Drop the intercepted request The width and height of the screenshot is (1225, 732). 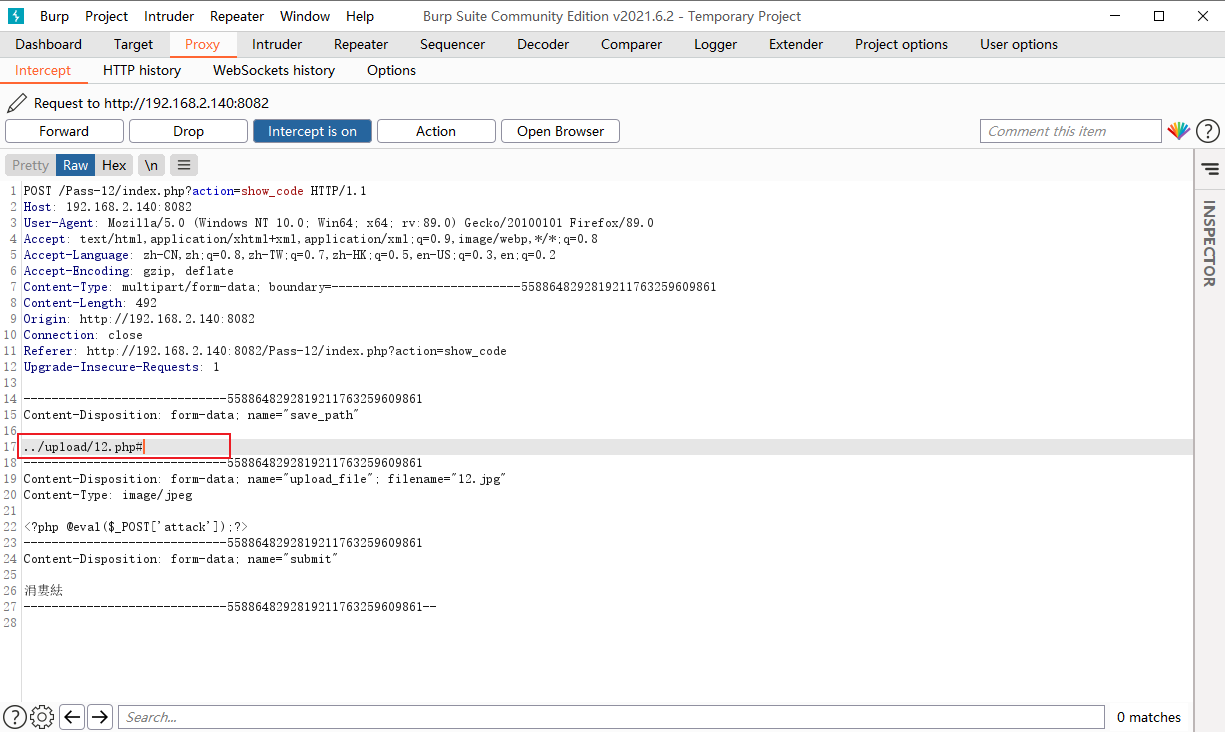(x=188, y=131)
